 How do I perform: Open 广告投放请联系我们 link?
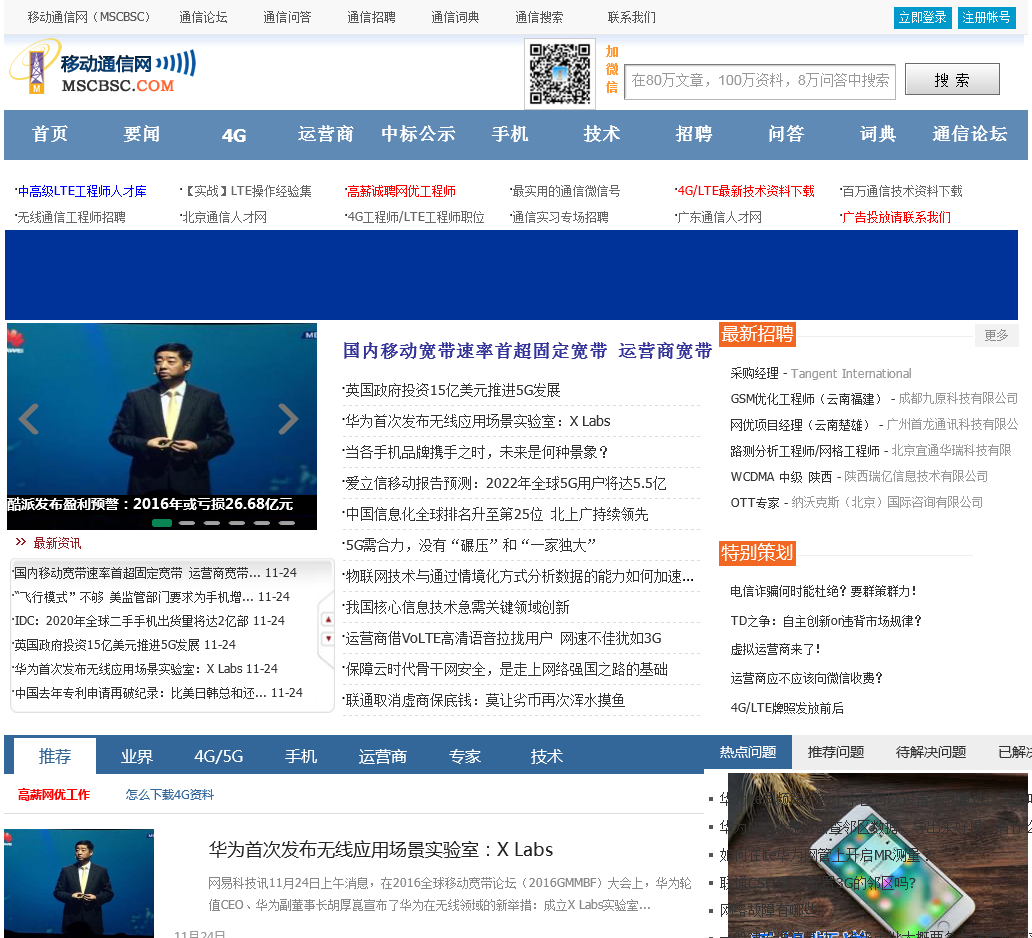coord(896,217)
